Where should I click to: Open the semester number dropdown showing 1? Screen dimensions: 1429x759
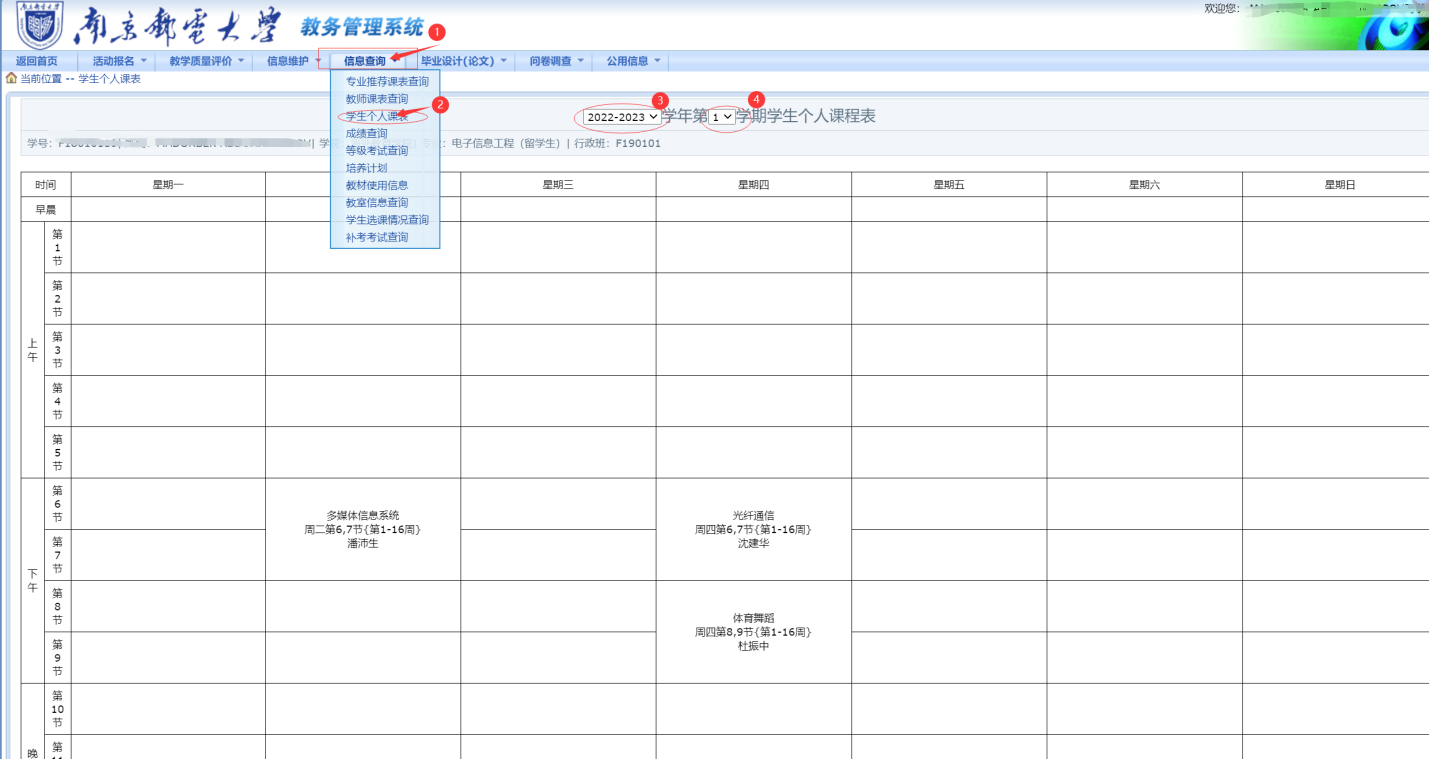[x=721, y=117]
